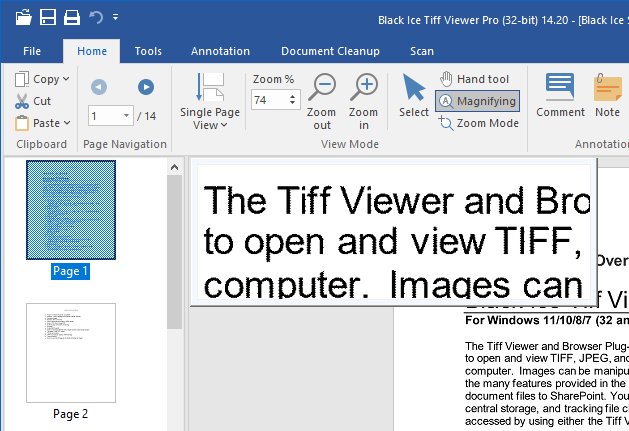Click the Open file icon in quick access toolbar

[24, 17]
